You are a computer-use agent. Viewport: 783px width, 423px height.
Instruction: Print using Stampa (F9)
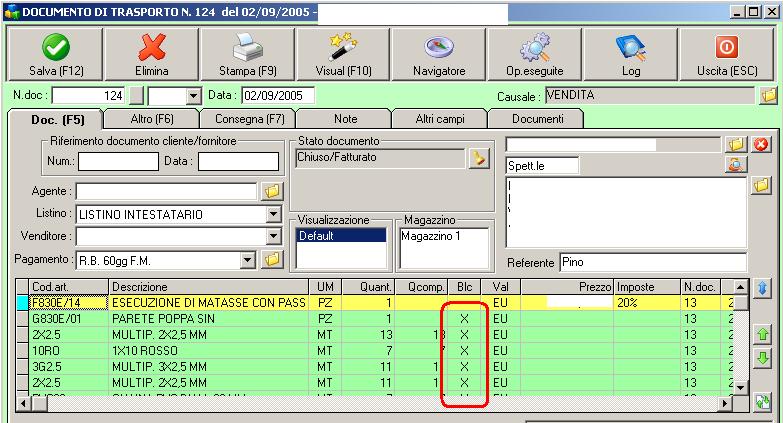pyautogui.click(x=248, y=54)
